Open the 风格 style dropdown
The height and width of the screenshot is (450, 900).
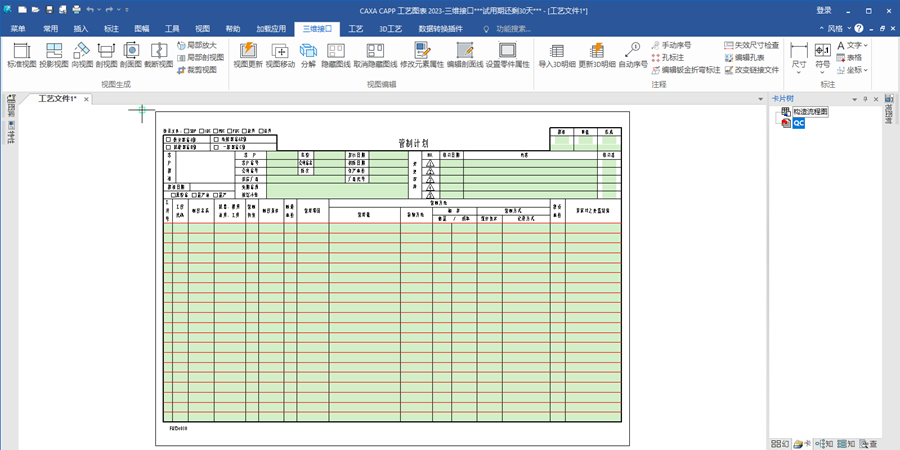838,28
